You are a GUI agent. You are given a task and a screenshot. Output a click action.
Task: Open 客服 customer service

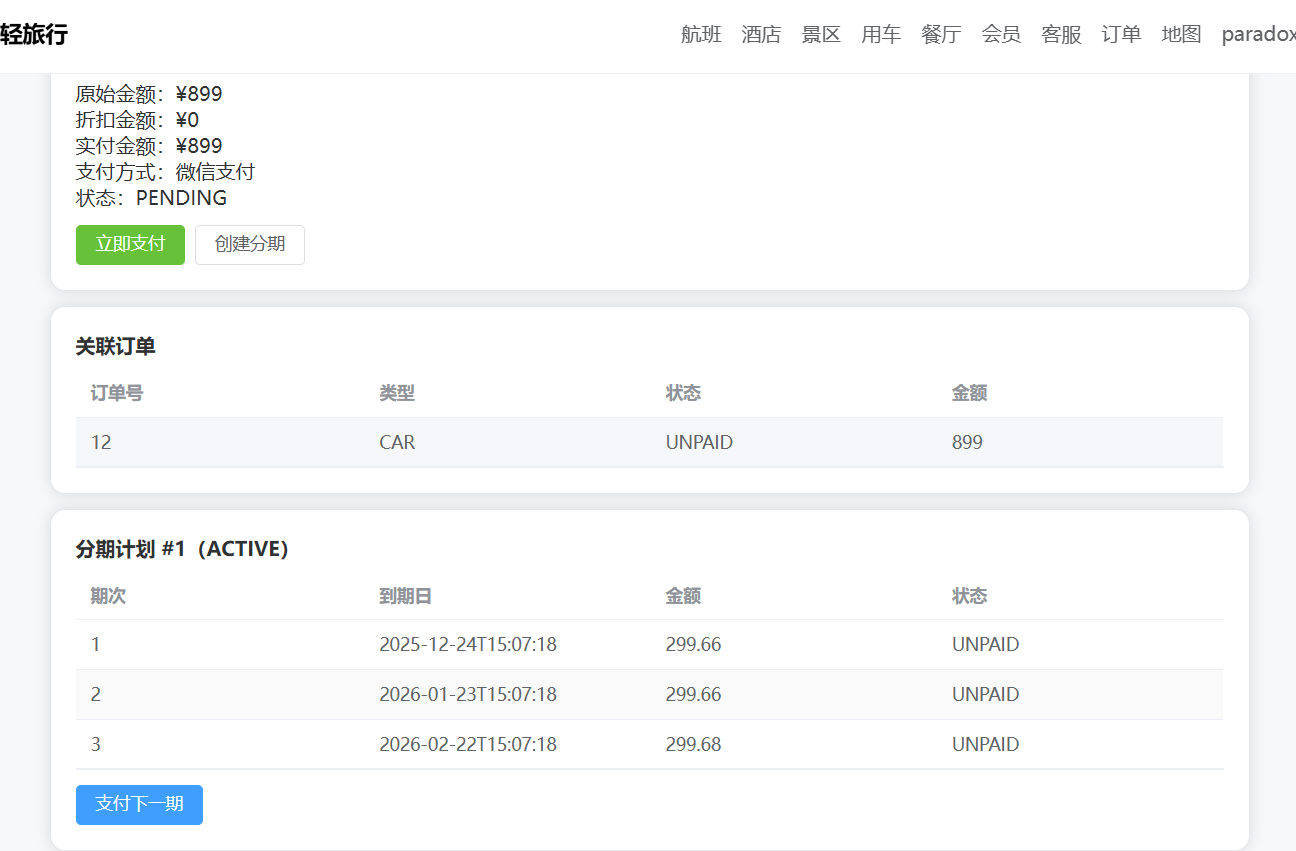coord(1061,35)
